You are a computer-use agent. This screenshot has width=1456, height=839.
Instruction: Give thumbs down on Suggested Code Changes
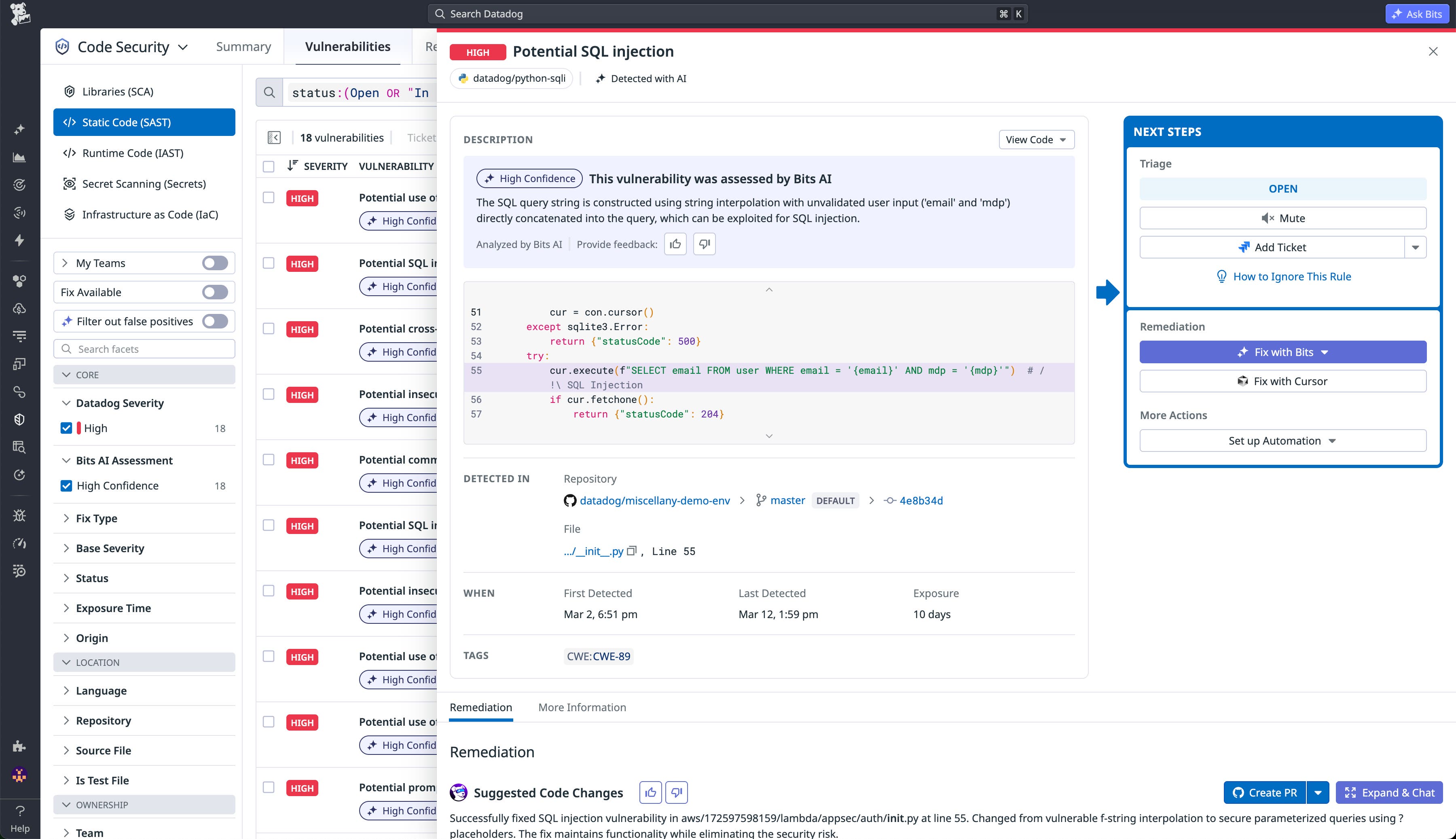(x=677, y=792)
